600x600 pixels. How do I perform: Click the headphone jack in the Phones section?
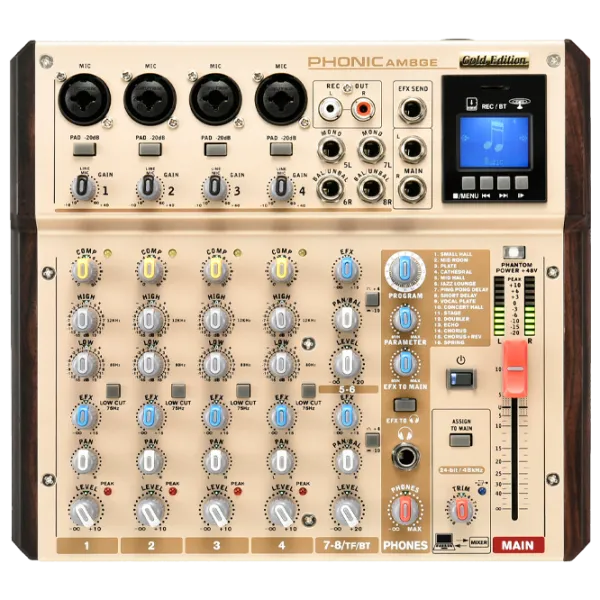[405, 457]
